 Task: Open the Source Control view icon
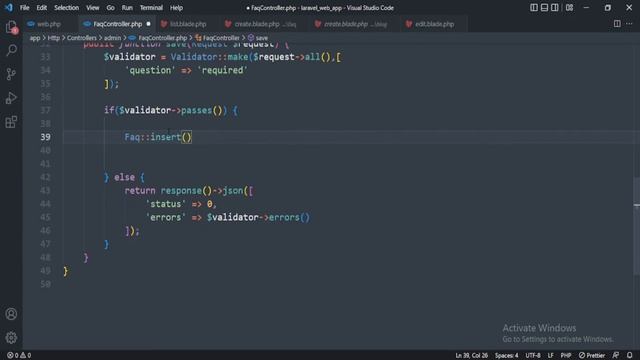(11, 74)
